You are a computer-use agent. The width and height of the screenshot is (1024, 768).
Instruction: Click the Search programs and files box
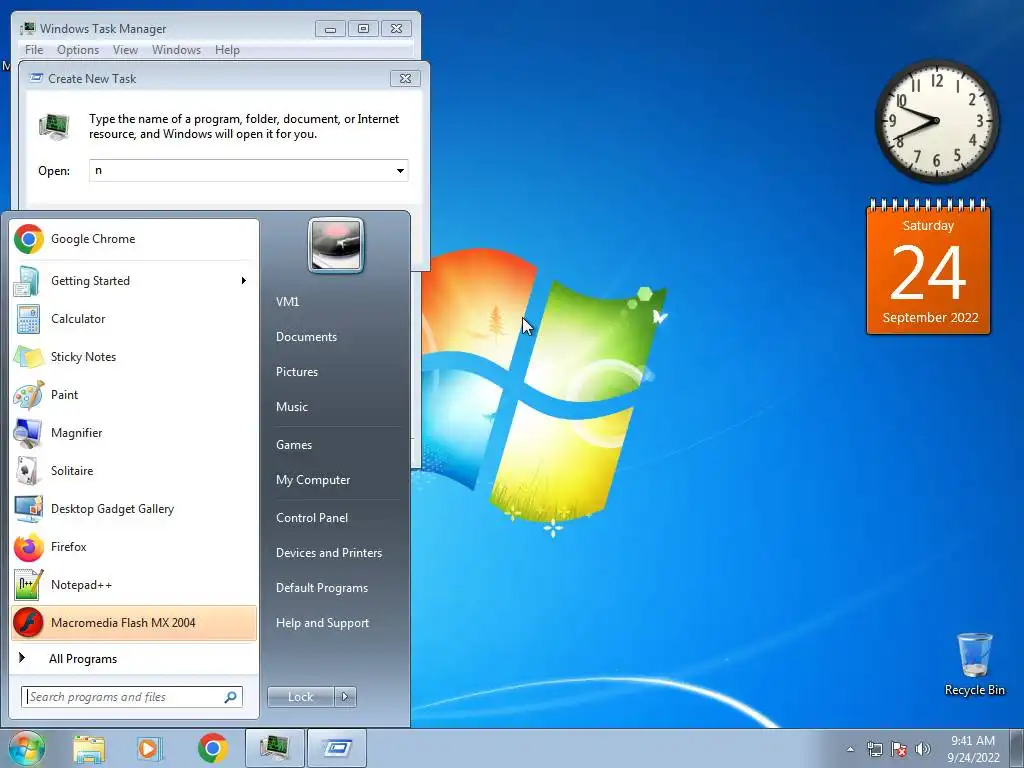[x=132, y=697]
